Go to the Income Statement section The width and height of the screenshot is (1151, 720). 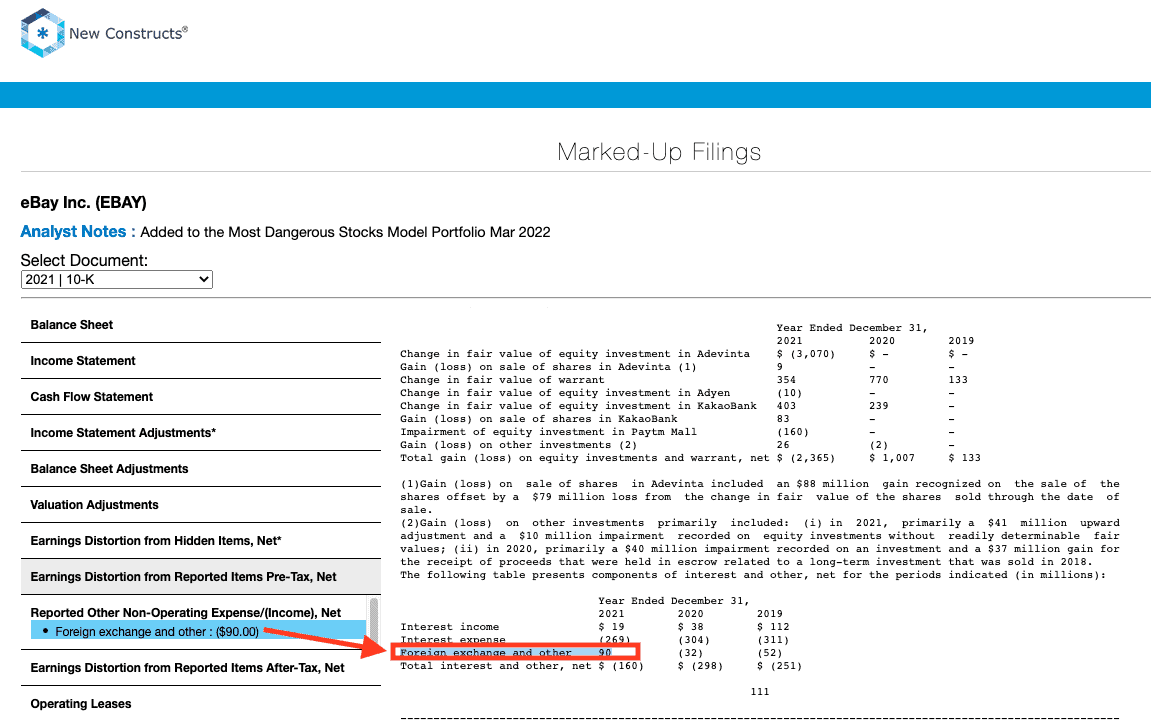pyautogui.click(x=200, y=360)
